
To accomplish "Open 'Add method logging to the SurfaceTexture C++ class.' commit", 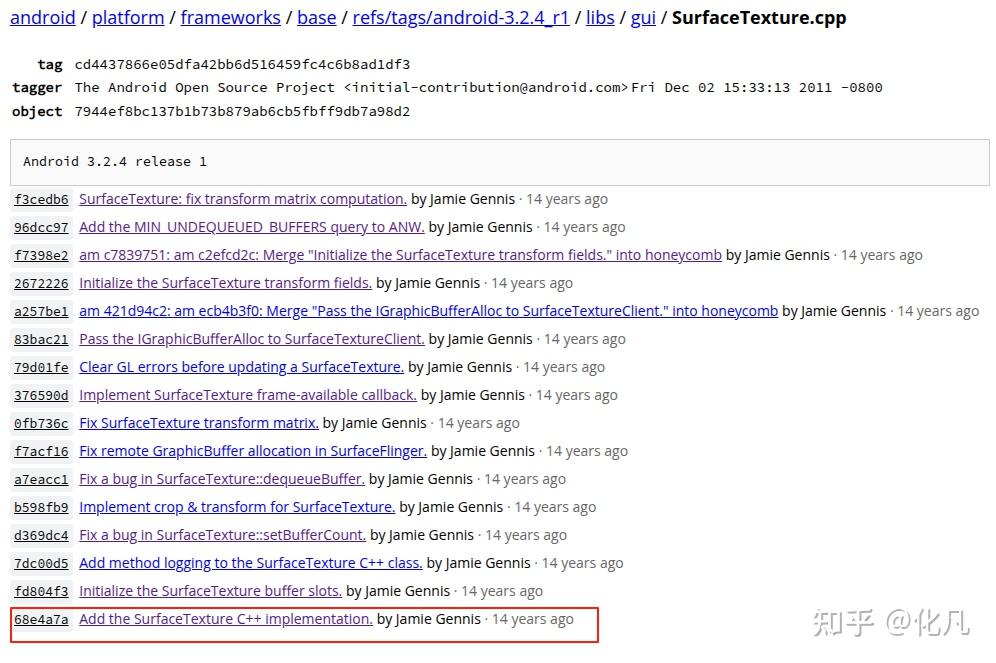I will (x=249, y=563).
